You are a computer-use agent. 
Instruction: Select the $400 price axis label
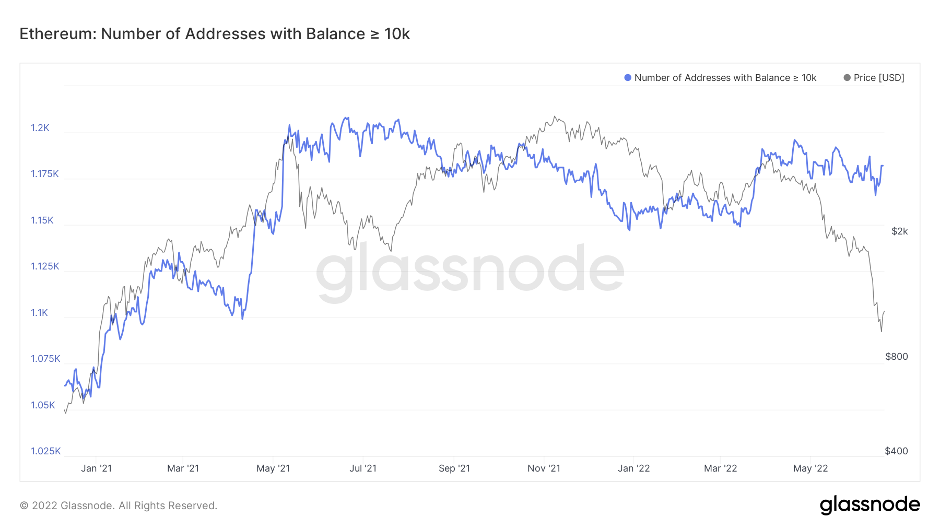[x=896, y=451]
